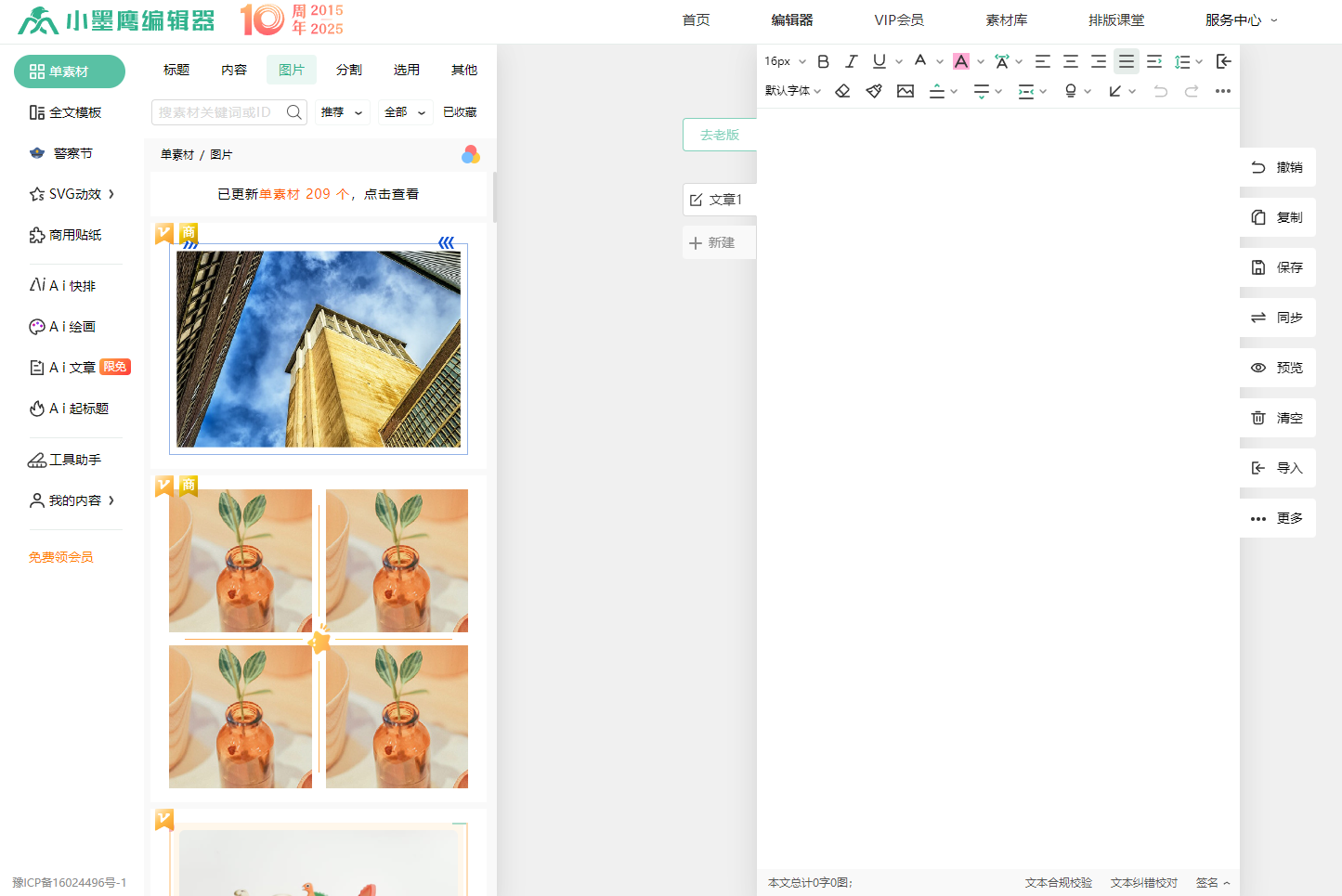
Task: Click the 保存 save button
Action: point(1278,267)
